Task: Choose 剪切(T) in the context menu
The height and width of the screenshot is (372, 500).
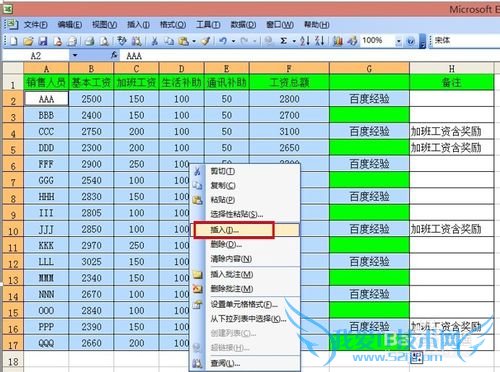Action: (245, 171)
